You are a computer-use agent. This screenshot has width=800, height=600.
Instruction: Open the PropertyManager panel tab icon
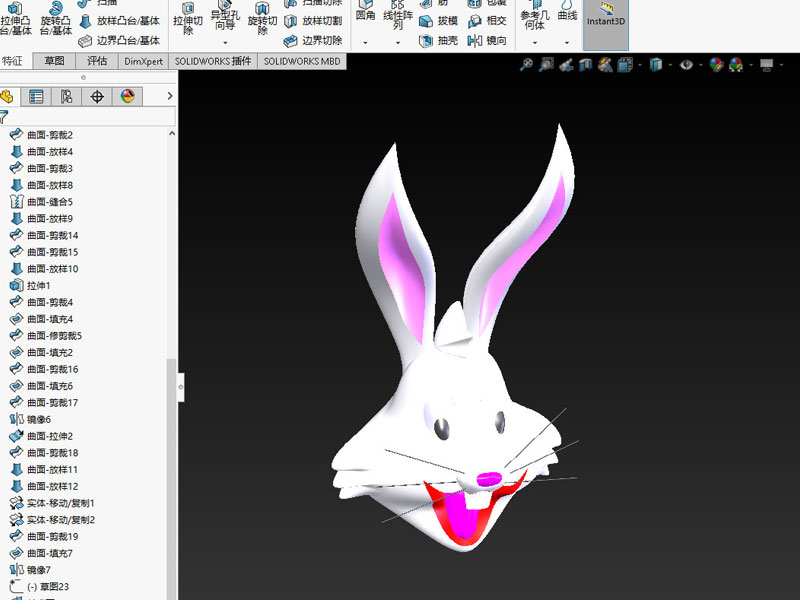[36, 97]
